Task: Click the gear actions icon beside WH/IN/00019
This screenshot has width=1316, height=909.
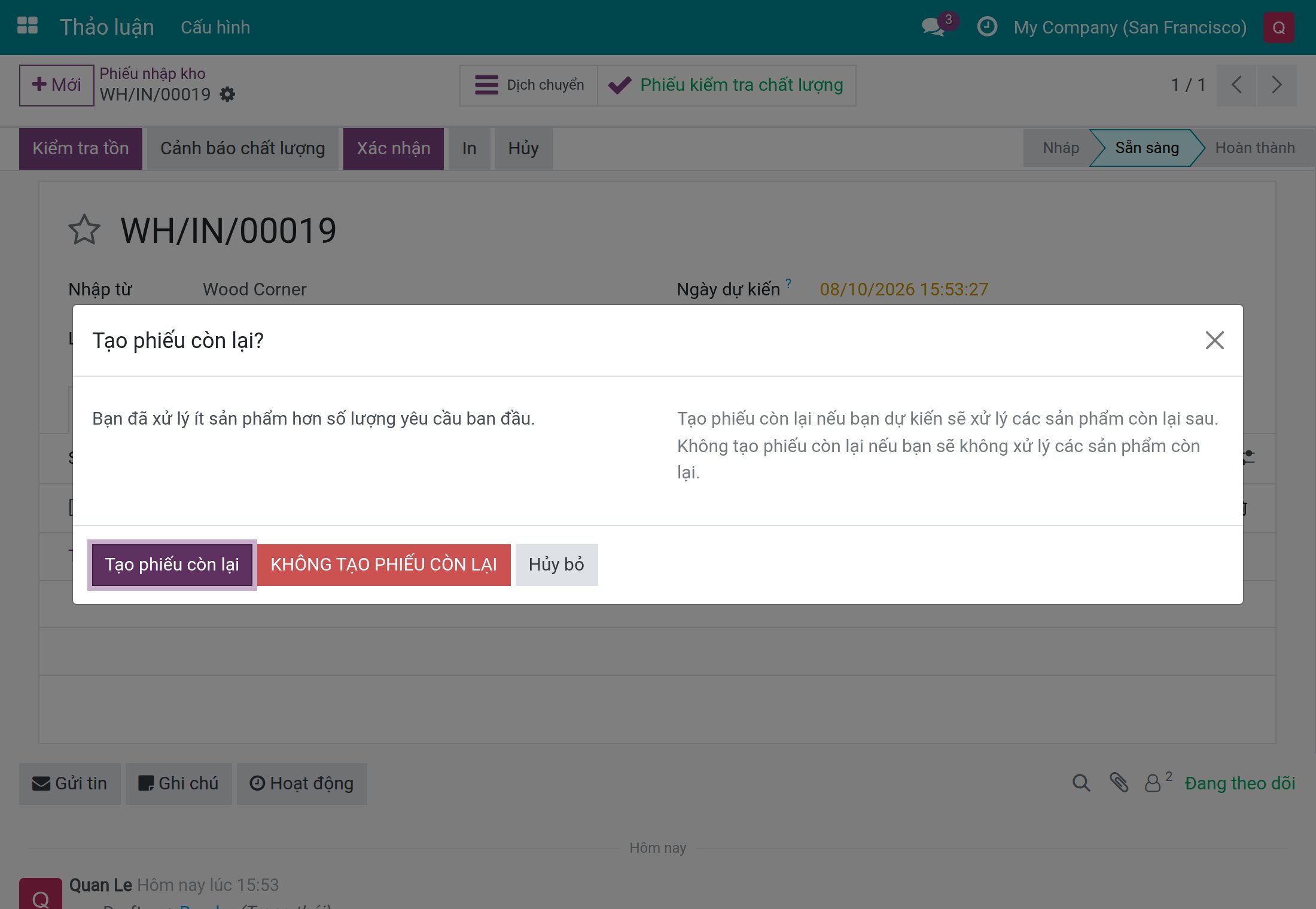Action: 227,94
